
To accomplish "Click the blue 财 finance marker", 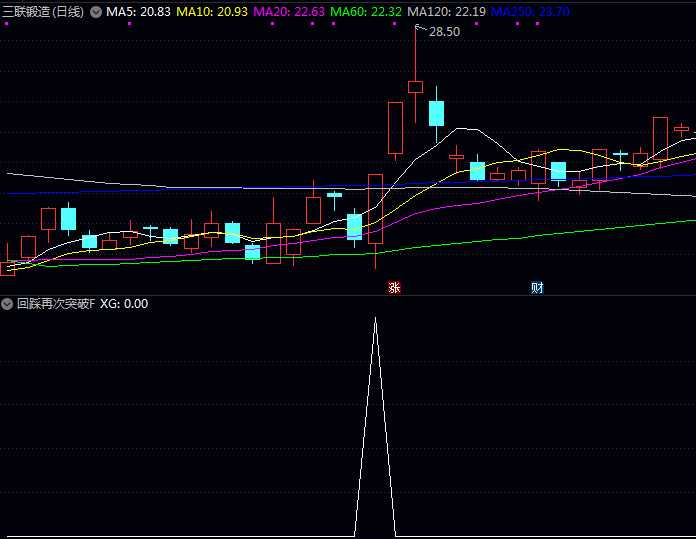I will (x=538, y=288).
